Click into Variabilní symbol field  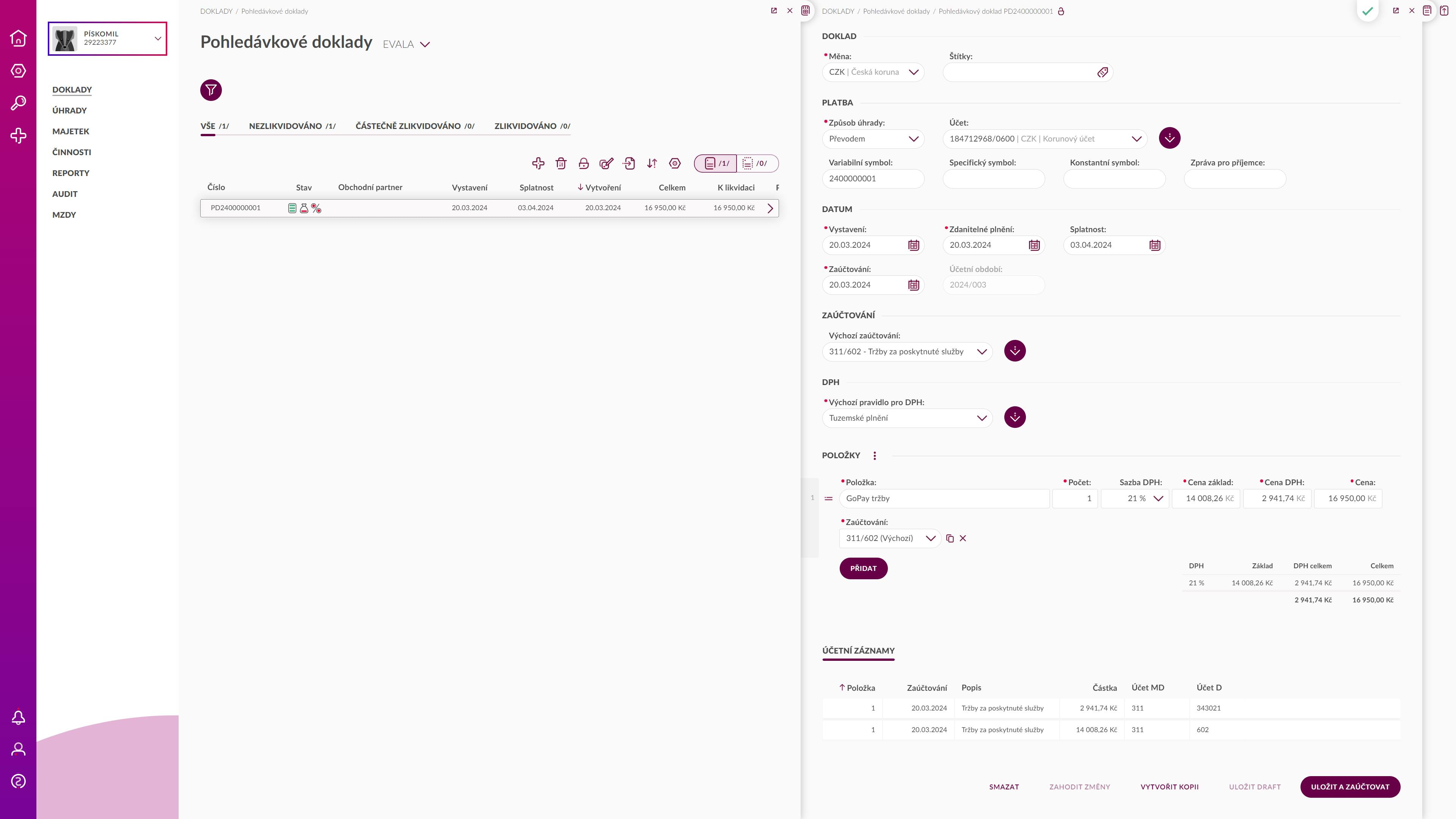(x=873, y=179)
